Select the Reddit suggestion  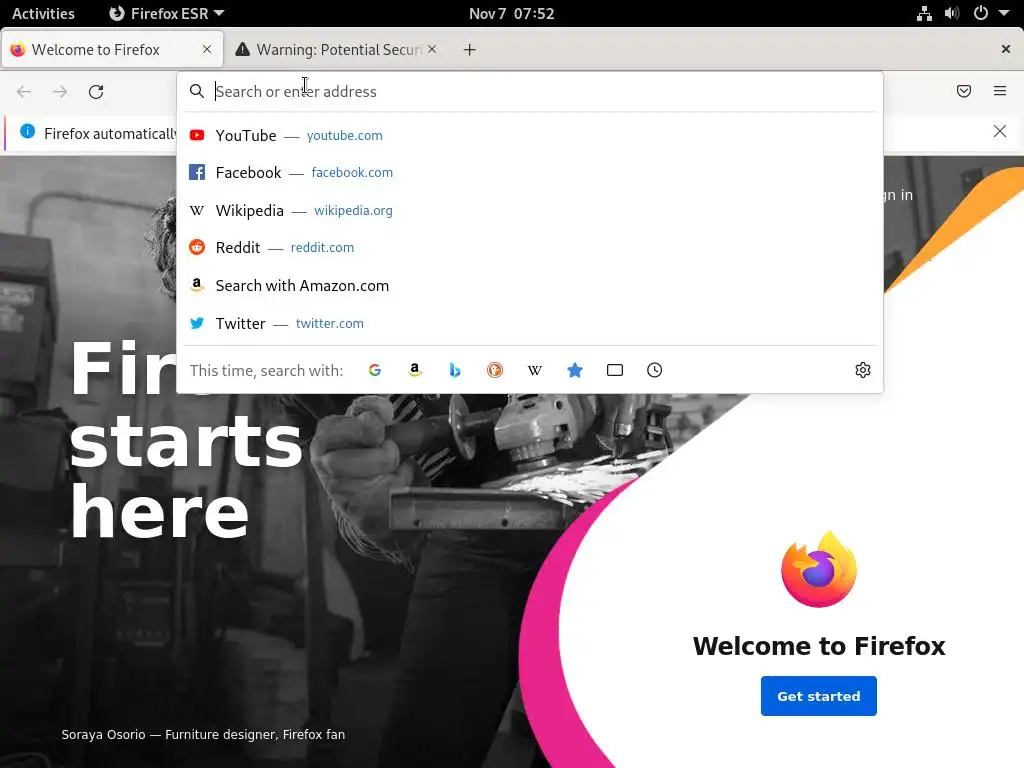pyautogui.click(x=530, y=248)
